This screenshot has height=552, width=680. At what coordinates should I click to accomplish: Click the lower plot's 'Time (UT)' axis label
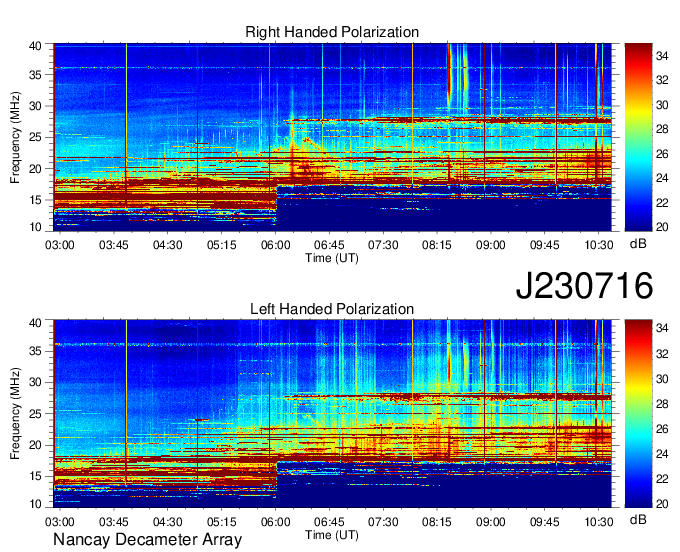(x=332, y=535)
